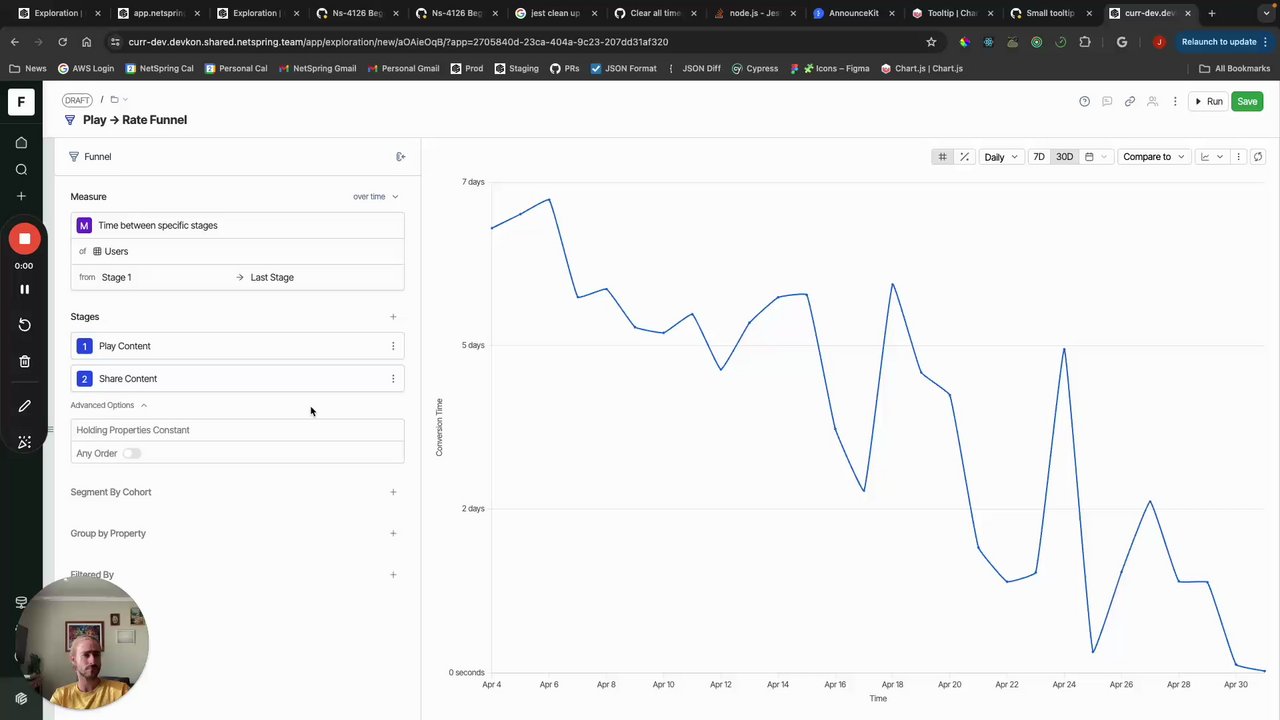Switch chart to percentage view
This screenshot has height=720, width=1280.
pos(964,157)
